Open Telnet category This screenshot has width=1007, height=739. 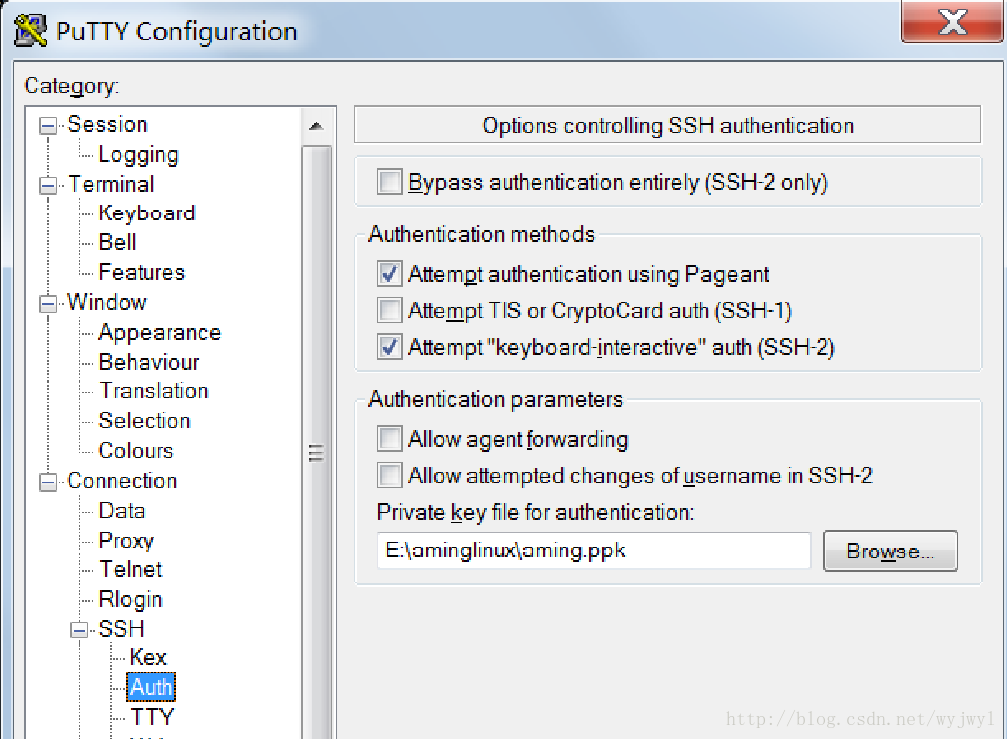[x=130, y=569]
